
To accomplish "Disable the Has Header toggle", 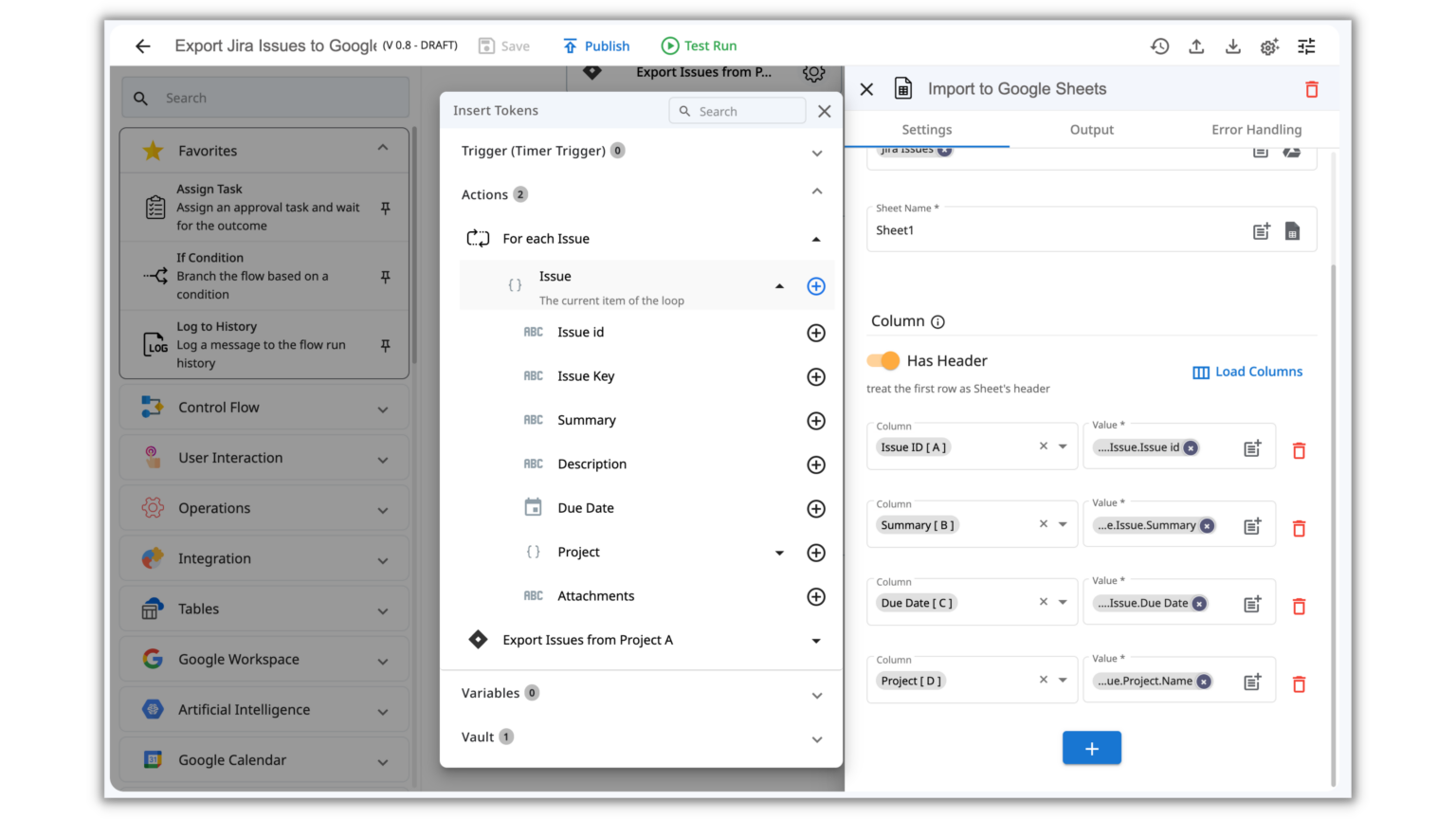I will (x=883, y=360).
